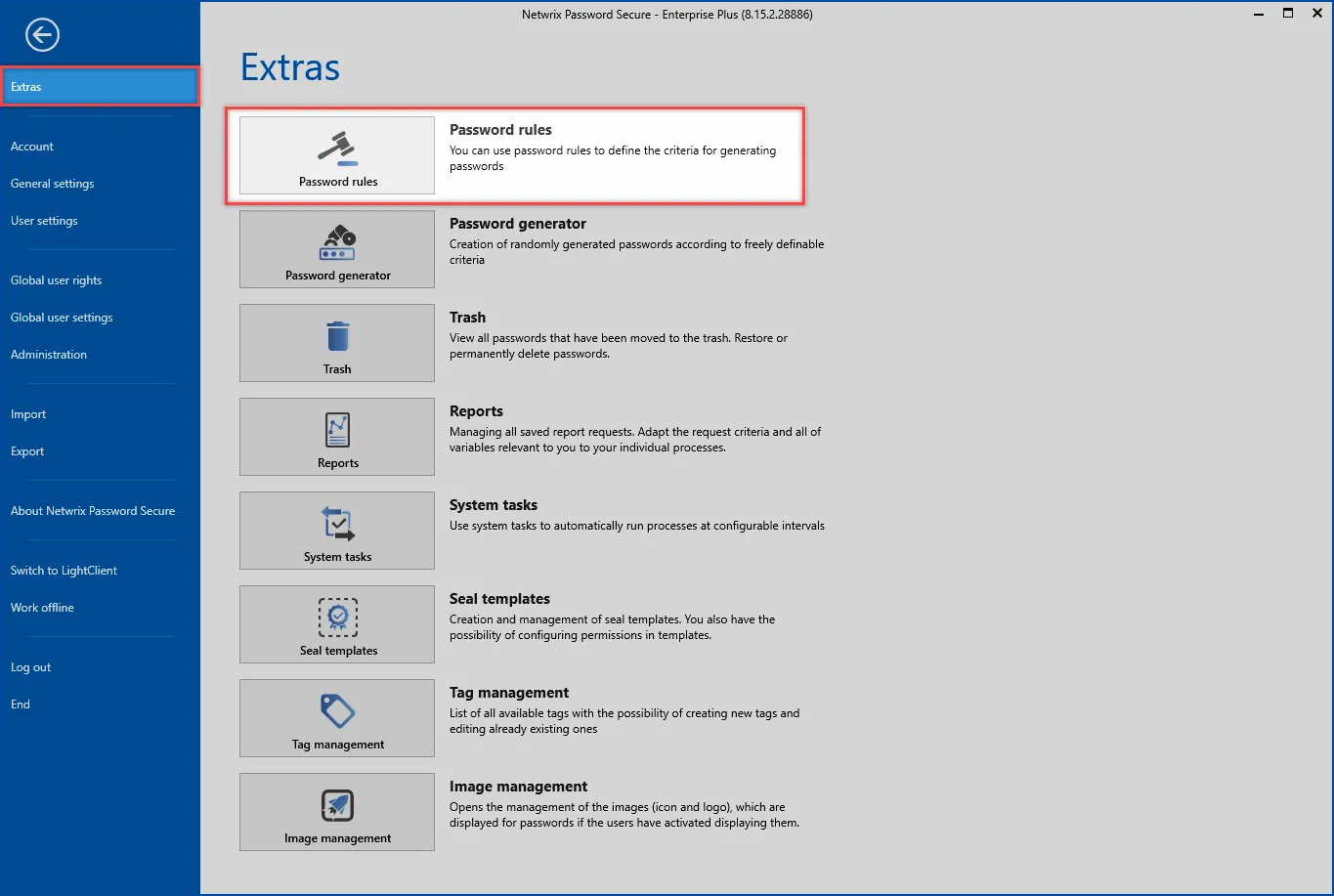Choose Import in the sidebar

[28, 414]
